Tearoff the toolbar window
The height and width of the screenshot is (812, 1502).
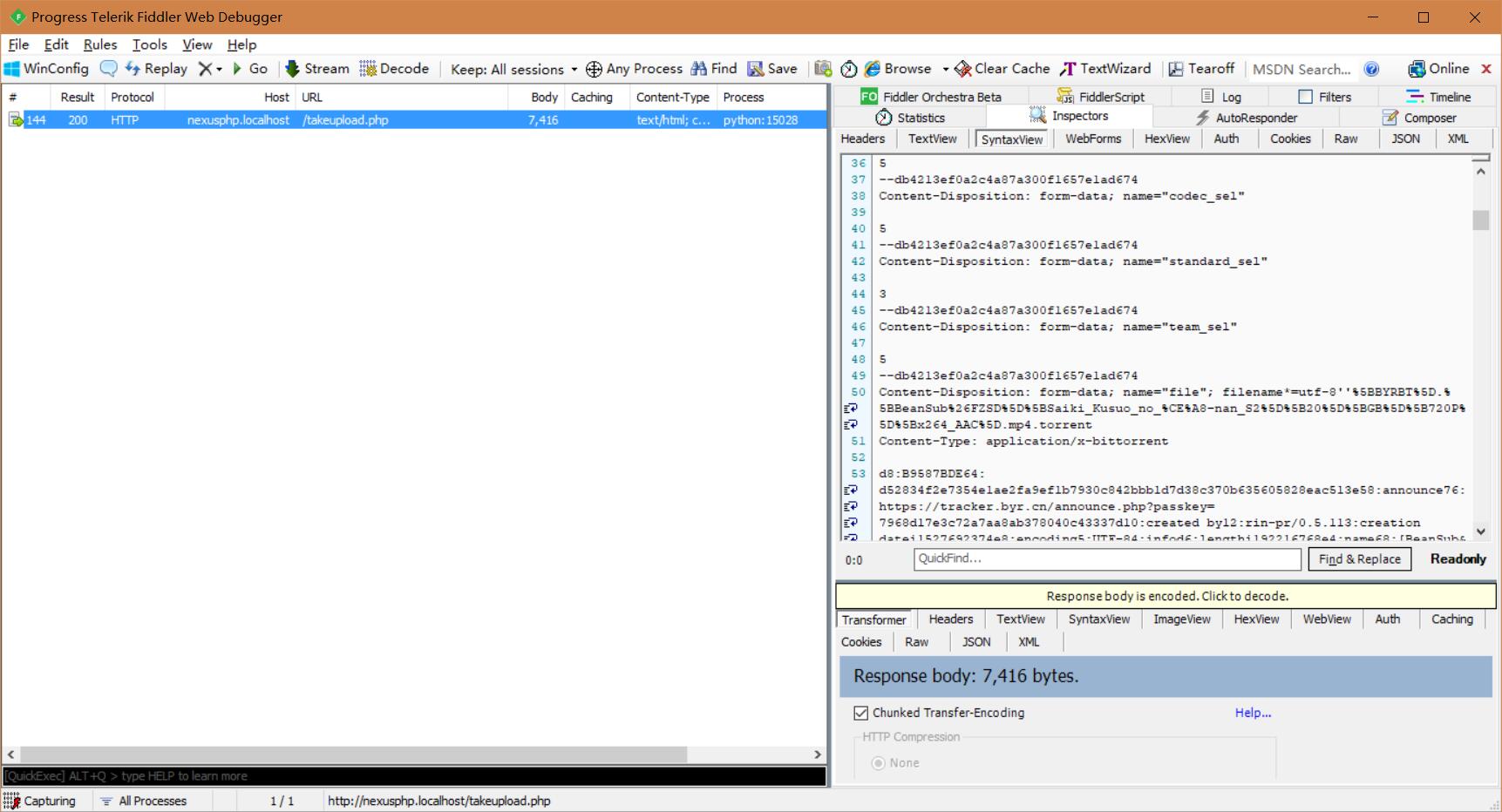1201,69
